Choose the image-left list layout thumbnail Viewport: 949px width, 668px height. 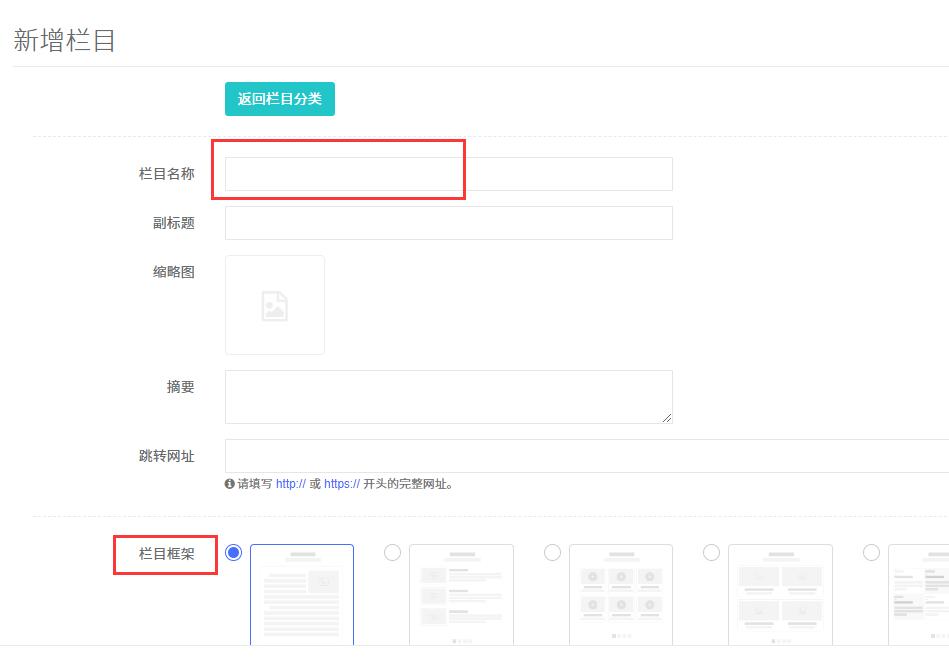[461, 594]
